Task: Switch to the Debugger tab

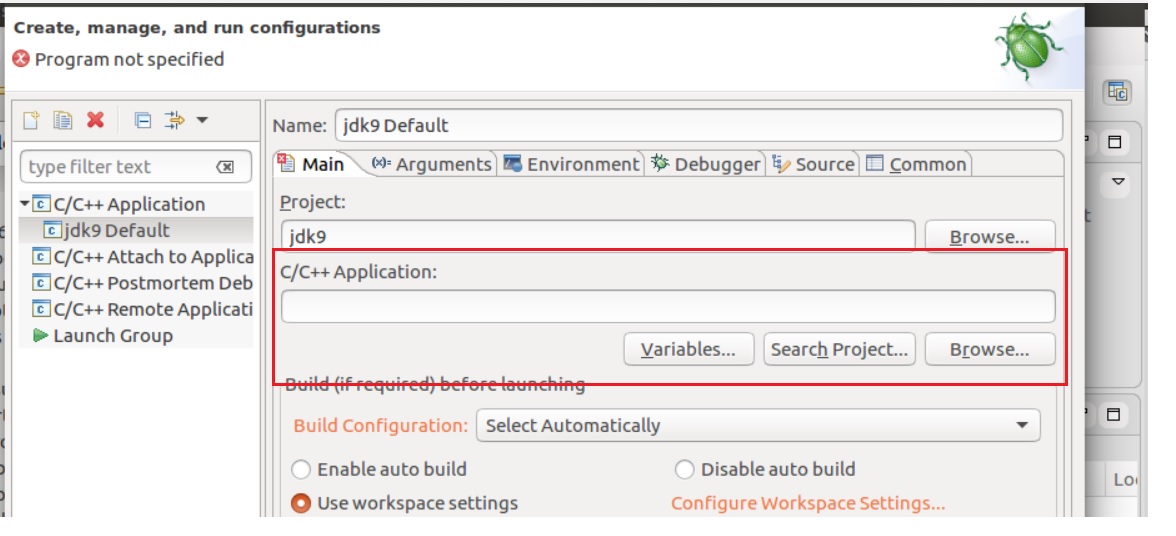Action: coord(706,164)
